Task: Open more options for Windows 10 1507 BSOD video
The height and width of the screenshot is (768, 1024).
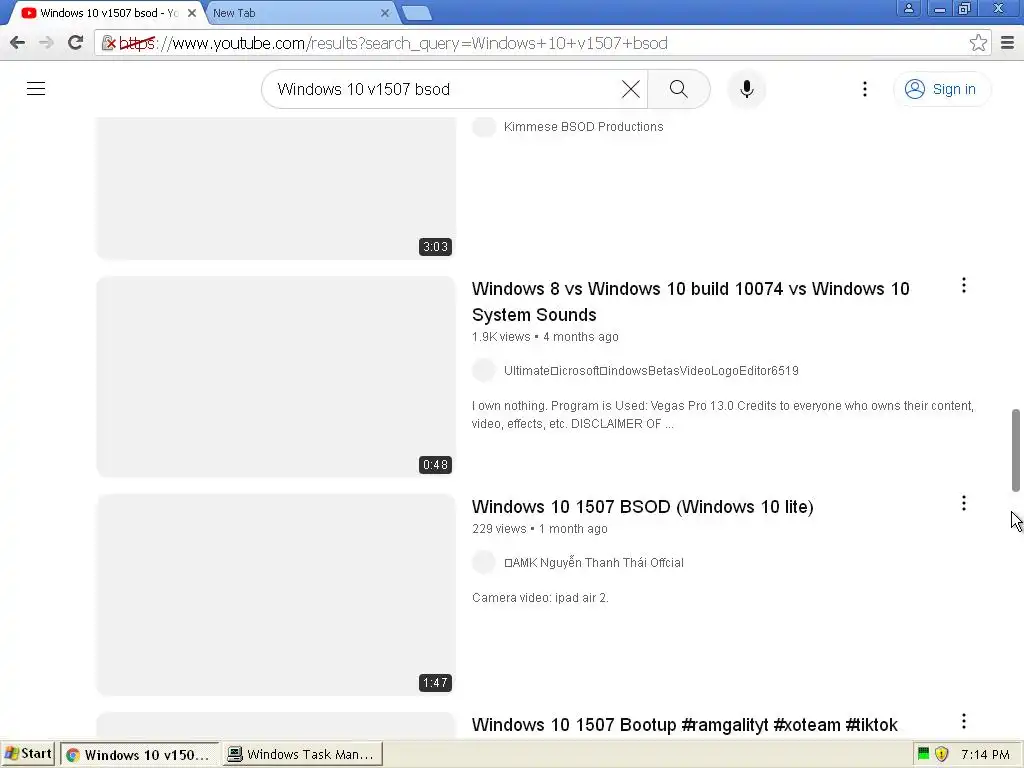Action: point(964,504)
